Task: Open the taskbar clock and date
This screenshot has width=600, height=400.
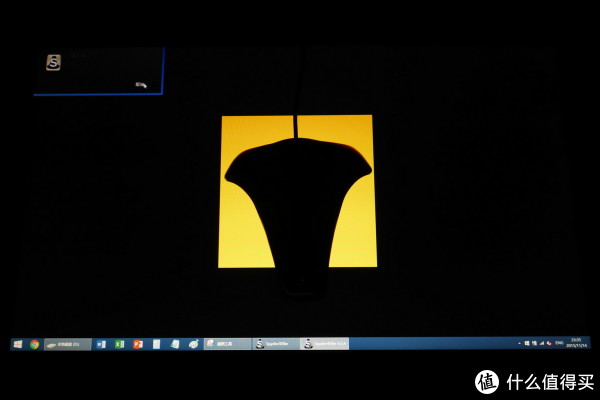Action: point(576,343)
